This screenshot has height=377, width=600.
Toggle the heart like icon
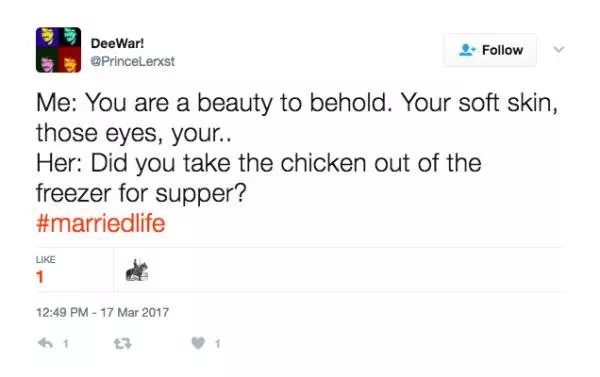[x=198, y=343]
